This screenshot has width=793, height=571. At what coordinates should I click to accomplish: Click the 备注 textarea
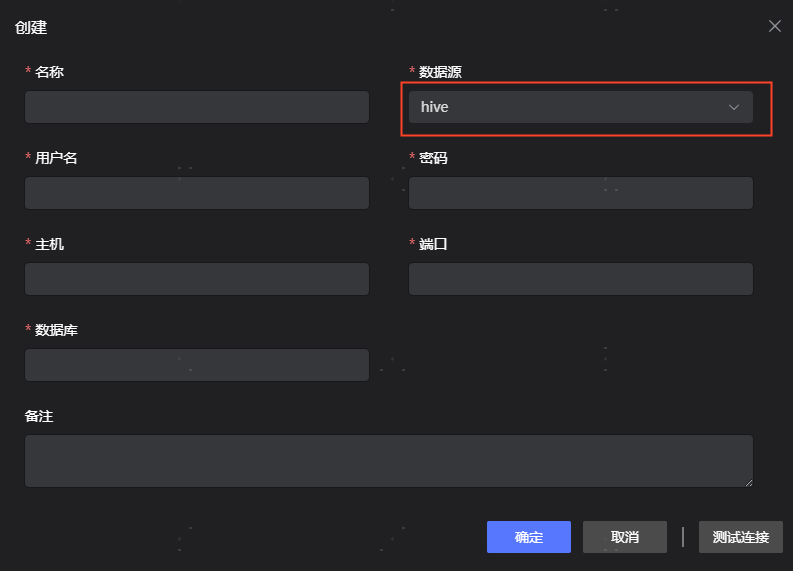pyautogui.click(x=388, y=460)
